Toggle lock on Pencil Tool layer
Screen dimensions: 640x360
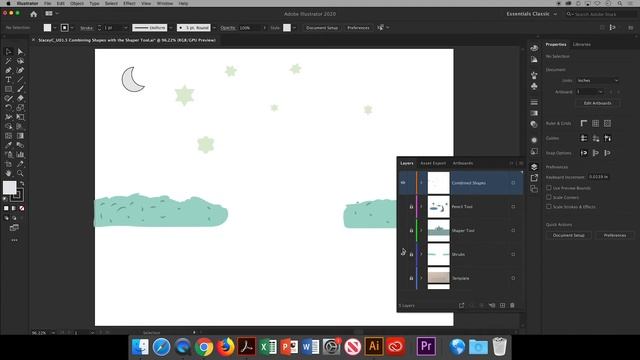411,207
